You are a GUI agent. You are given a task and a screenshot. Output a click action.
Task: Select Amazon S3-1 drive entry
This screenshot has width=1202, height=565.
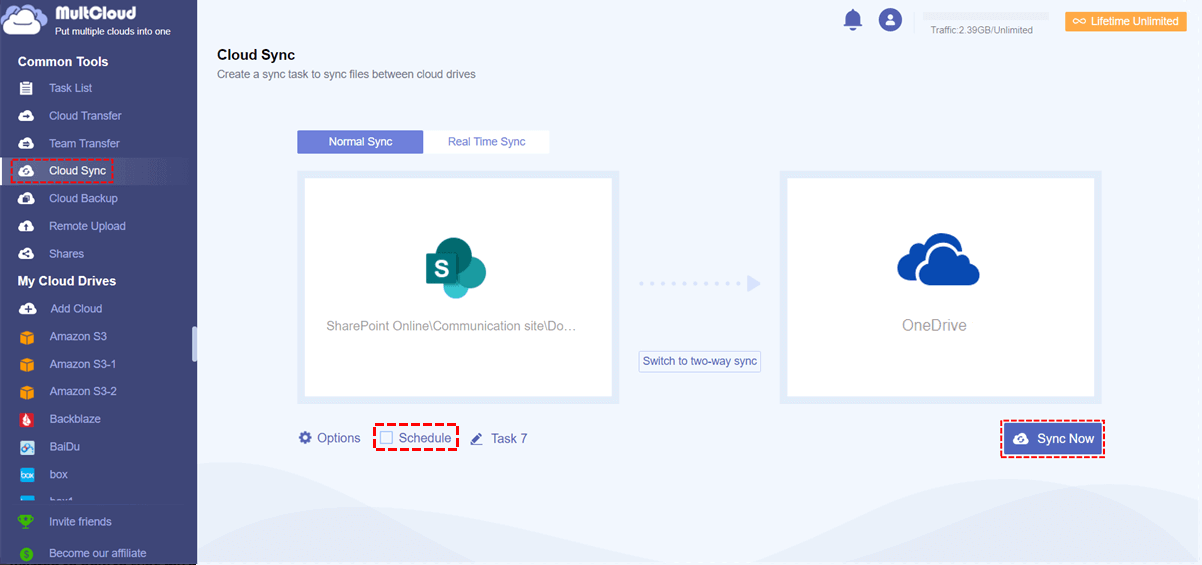coord(83,364)
